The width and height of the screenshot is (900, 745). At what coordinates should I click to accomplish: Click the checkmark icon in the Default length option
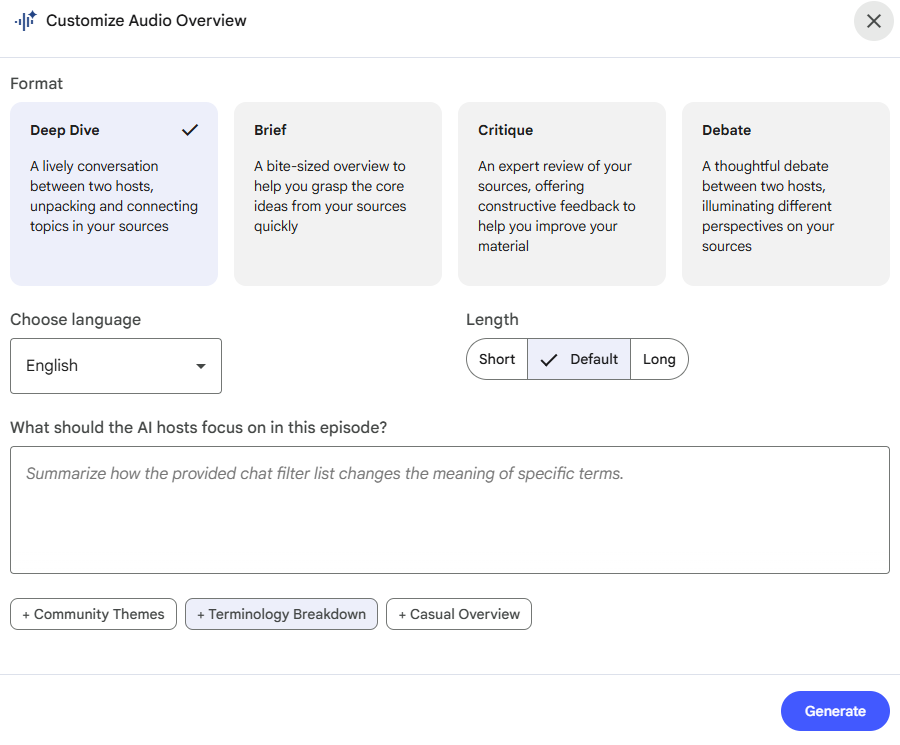coord(548,360)
